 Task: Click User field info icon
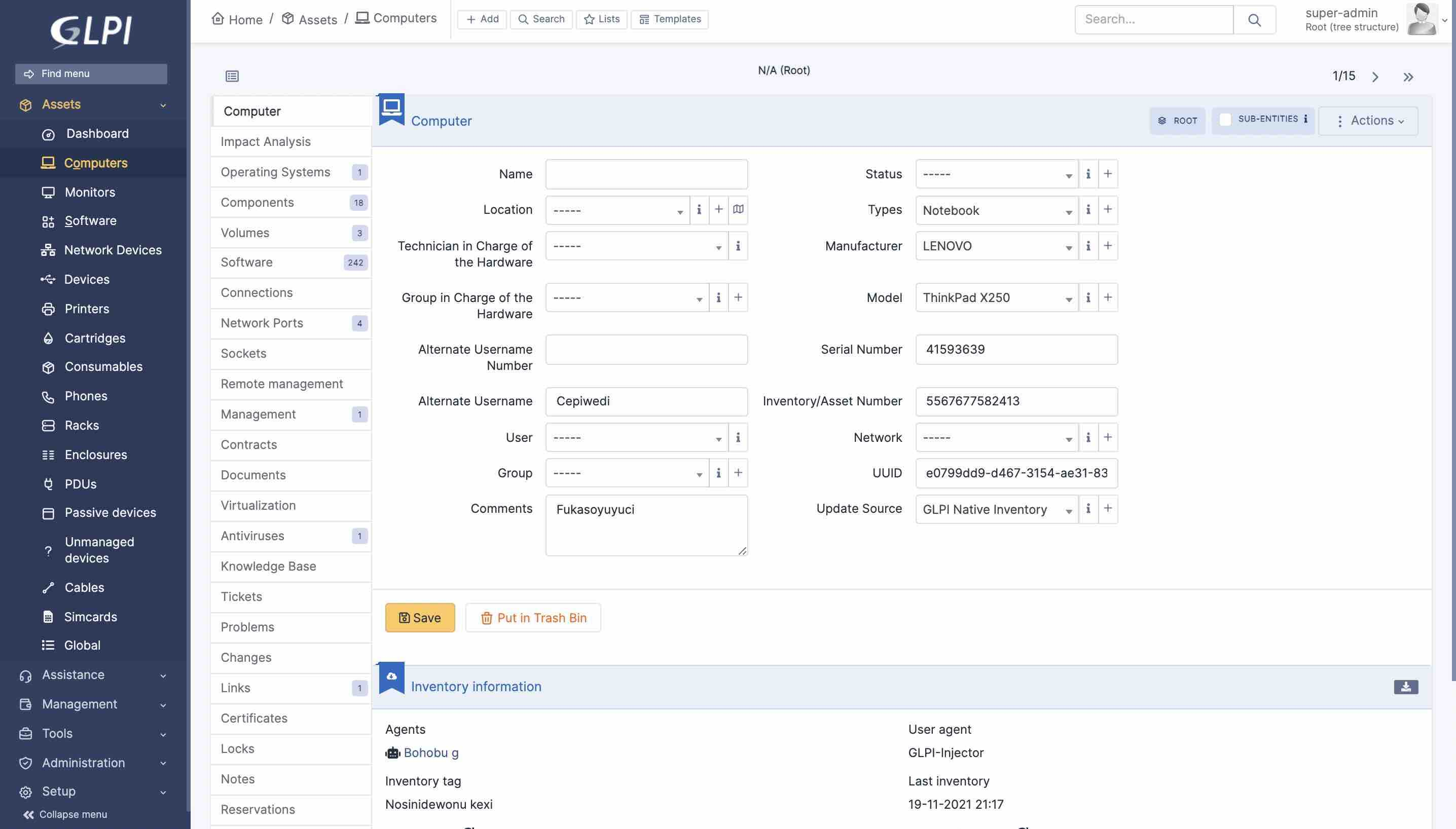pyautogui.click(x=738, y=437)
